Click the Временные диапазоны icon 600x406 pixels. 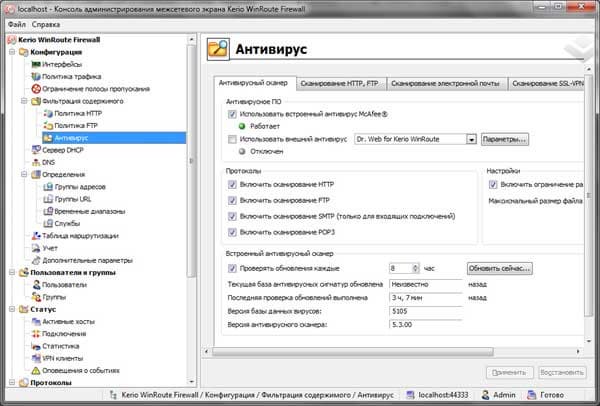click(48, 211)
